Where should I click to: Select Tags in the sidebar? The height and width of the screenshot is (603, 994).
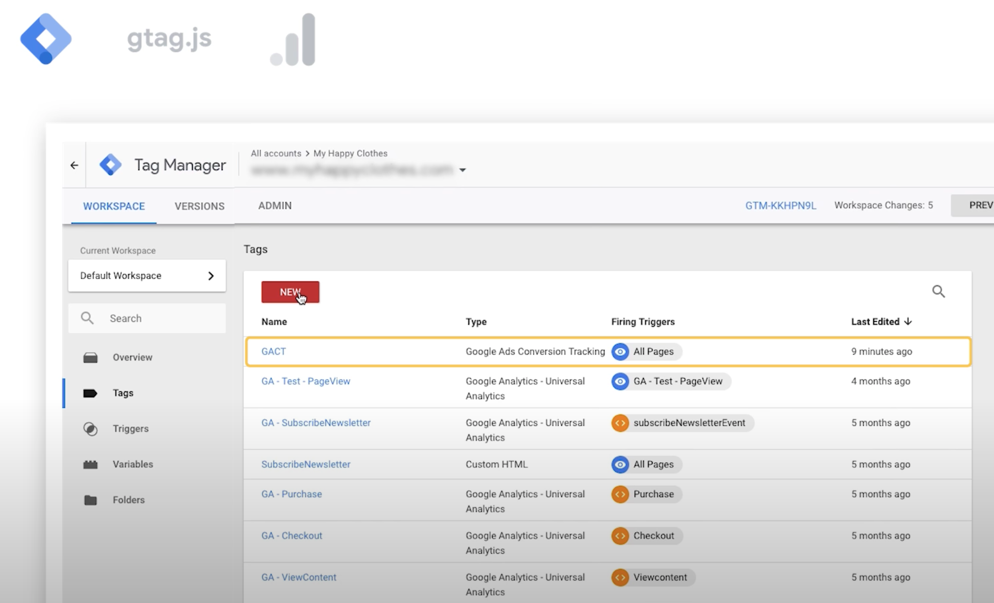click(123, 393)
